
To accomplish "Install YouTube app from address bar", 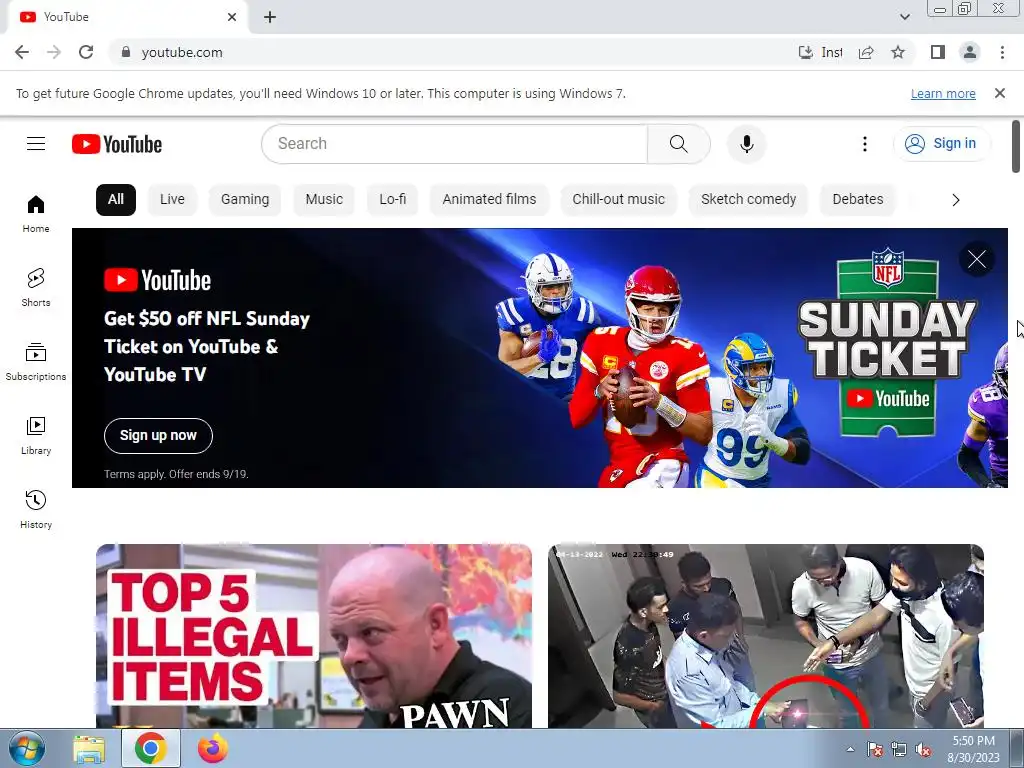I will coord(820,52).
